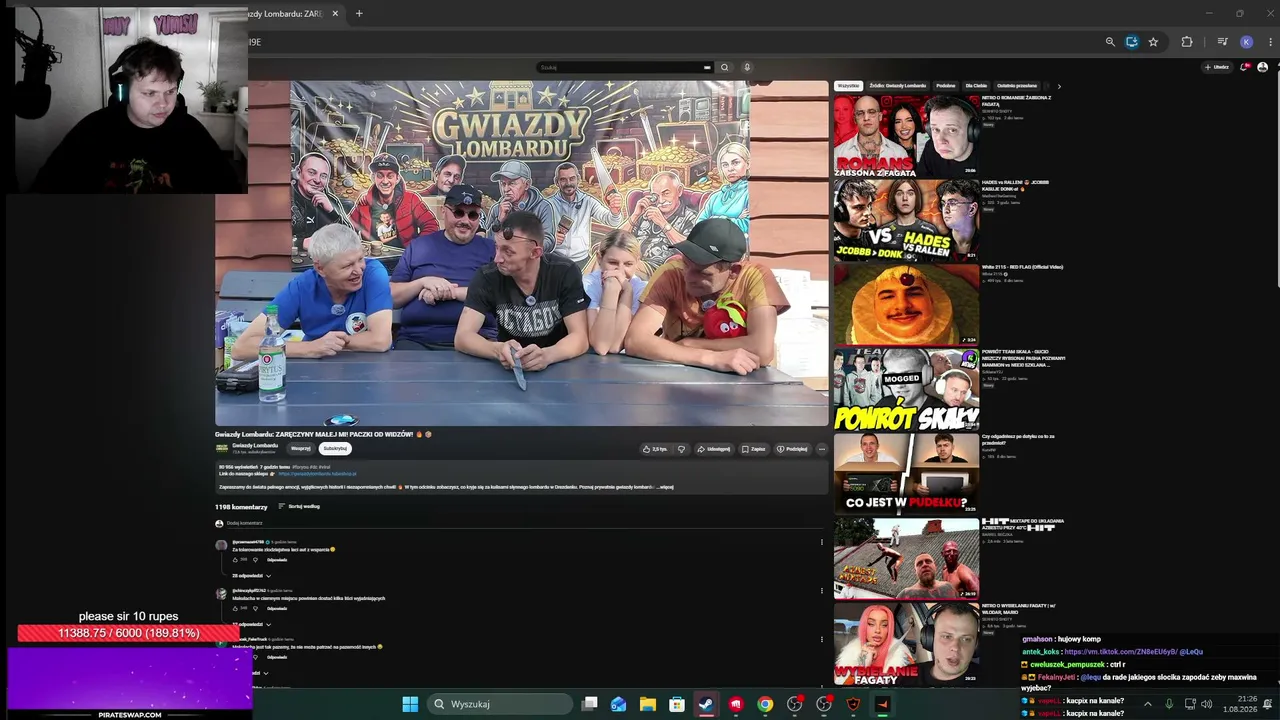The height and width of the screenshot is (720, 1280).
Task: Show hidden system tray icons chevron
Action: [x=1147, y=704]
